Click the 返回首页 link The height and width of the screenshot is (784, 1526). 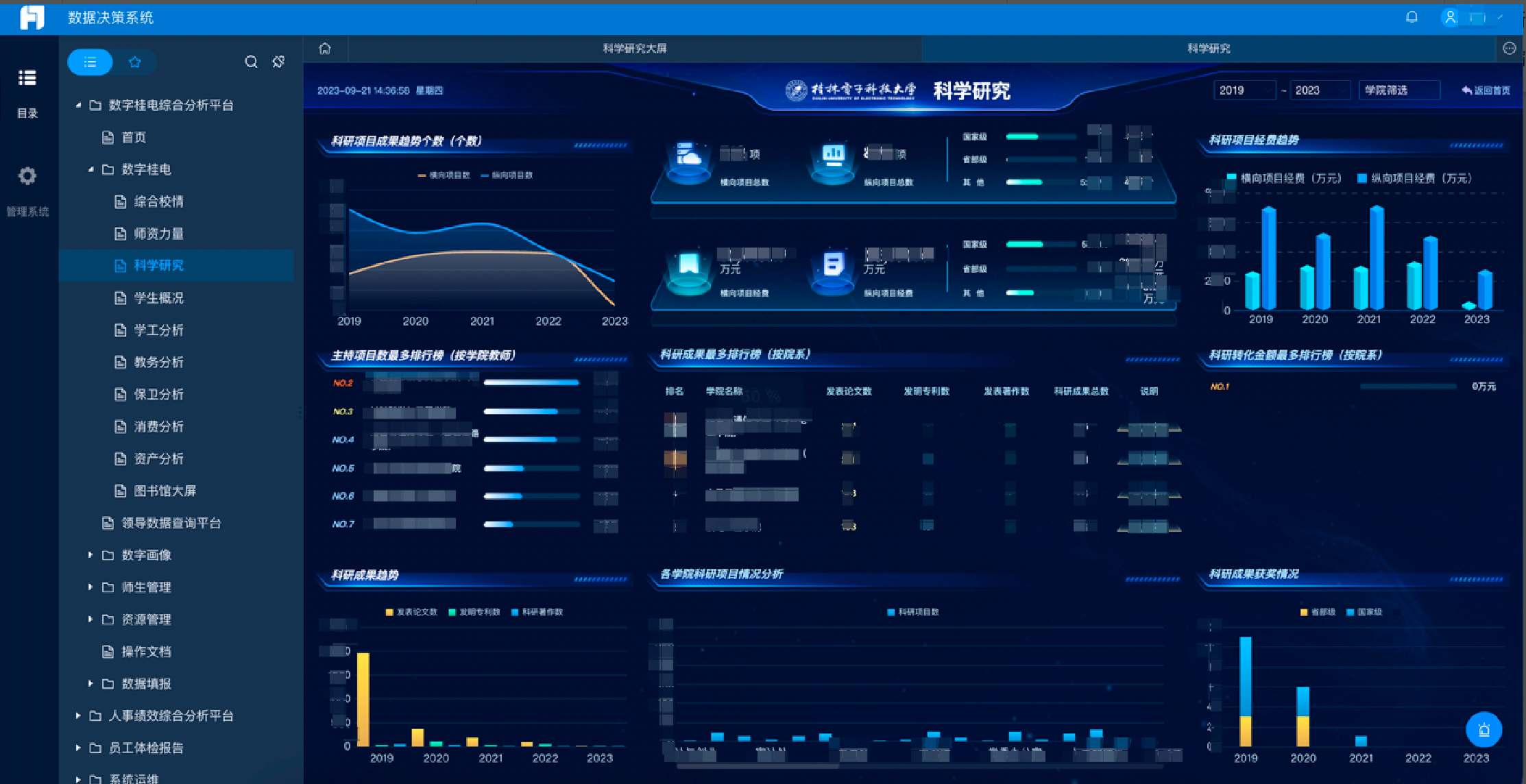[x=1486, y=90]
